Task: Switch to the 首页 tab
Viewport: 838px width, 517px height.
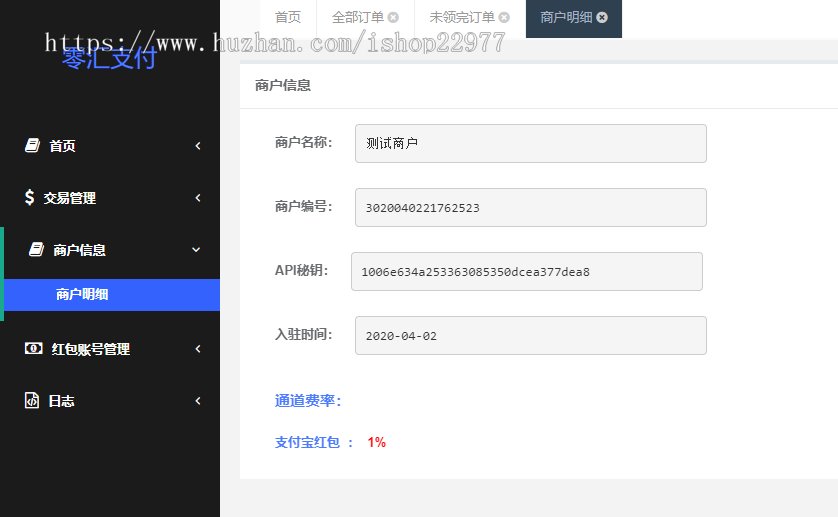Action: tap(288, 18)
